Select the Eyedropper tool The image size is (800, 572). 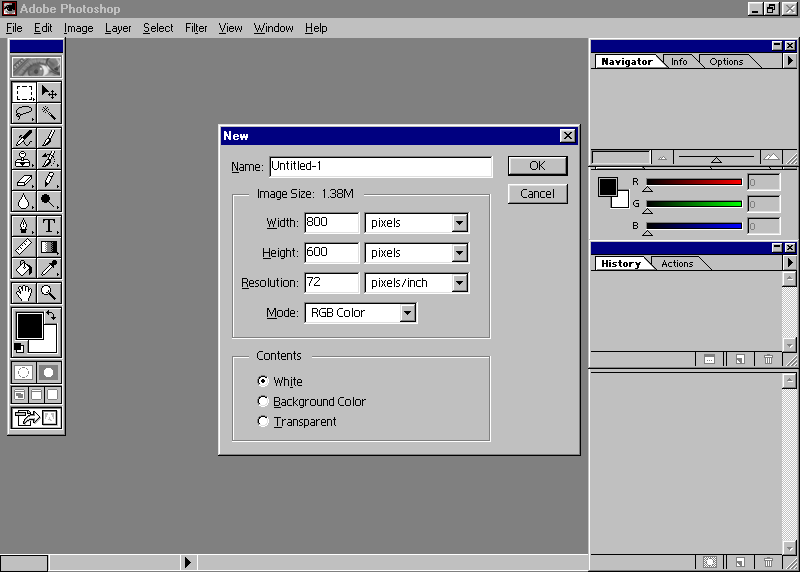pyautogui.click(x=49, y=268)
